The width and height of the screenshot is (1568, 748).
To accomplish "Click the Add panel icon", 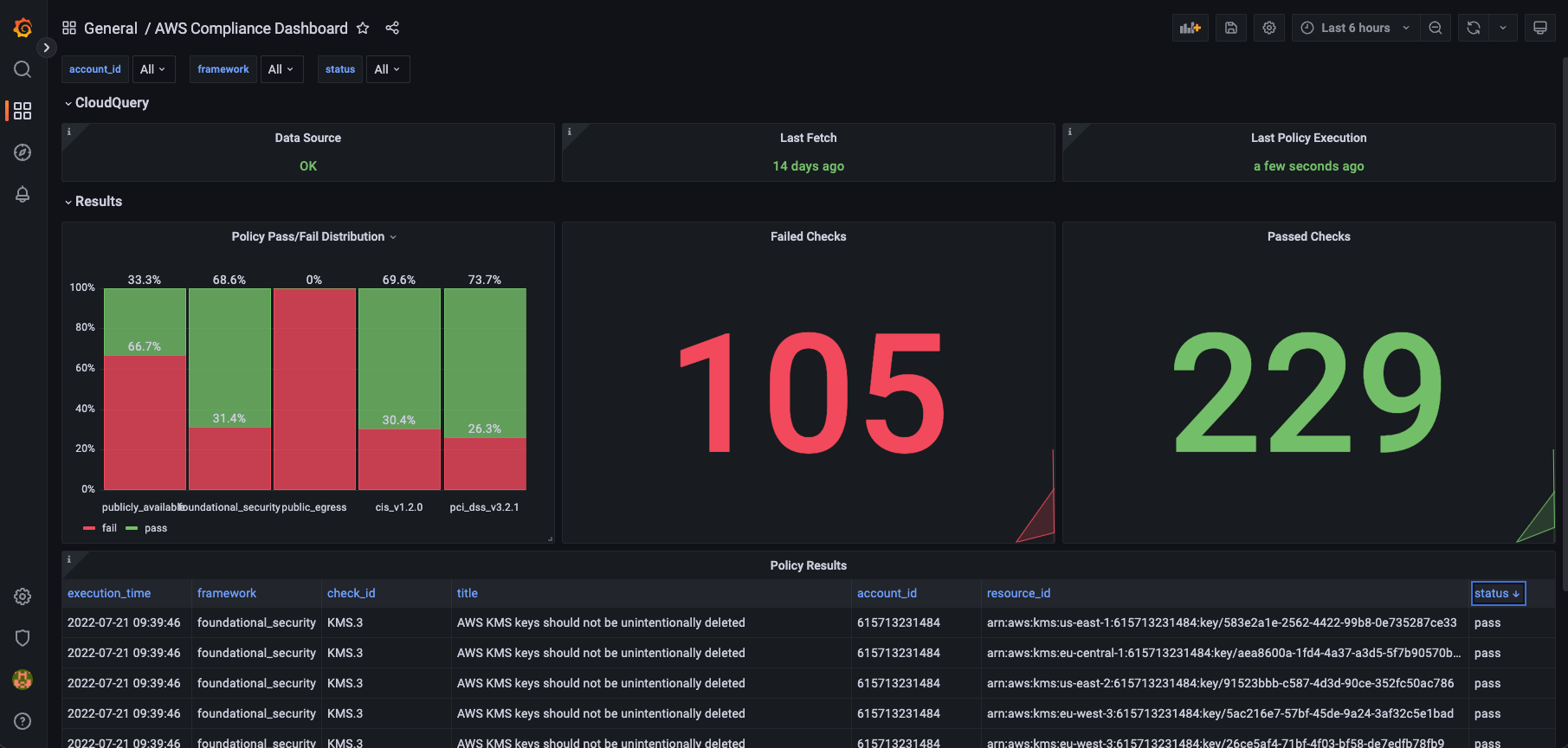I will coord(1191,28).
